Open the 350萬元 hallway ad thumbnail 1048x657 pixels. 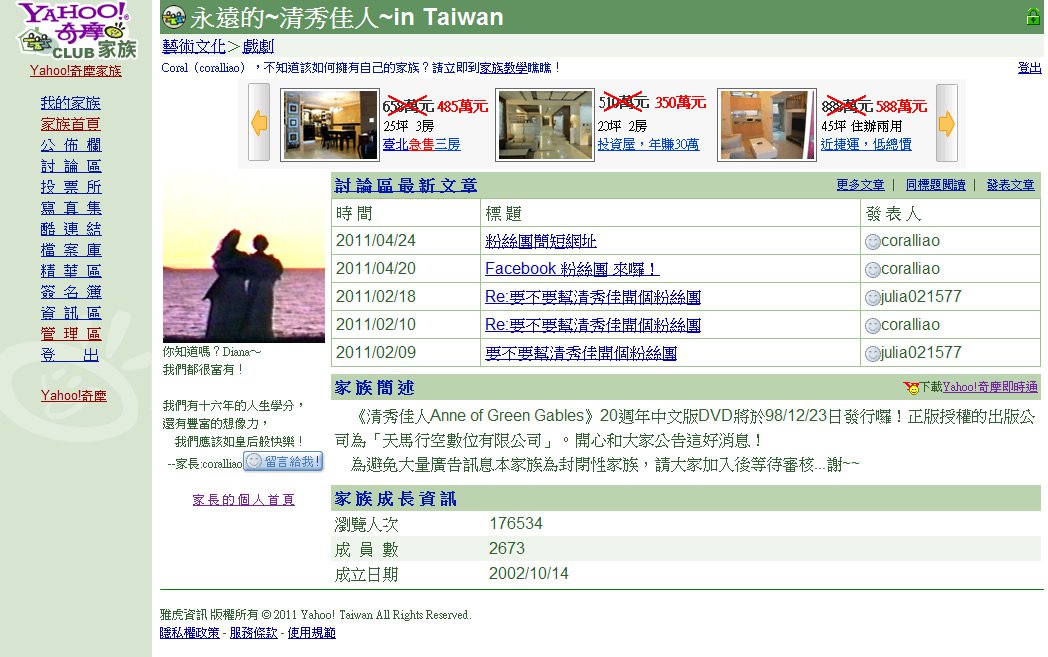(545, 124)
